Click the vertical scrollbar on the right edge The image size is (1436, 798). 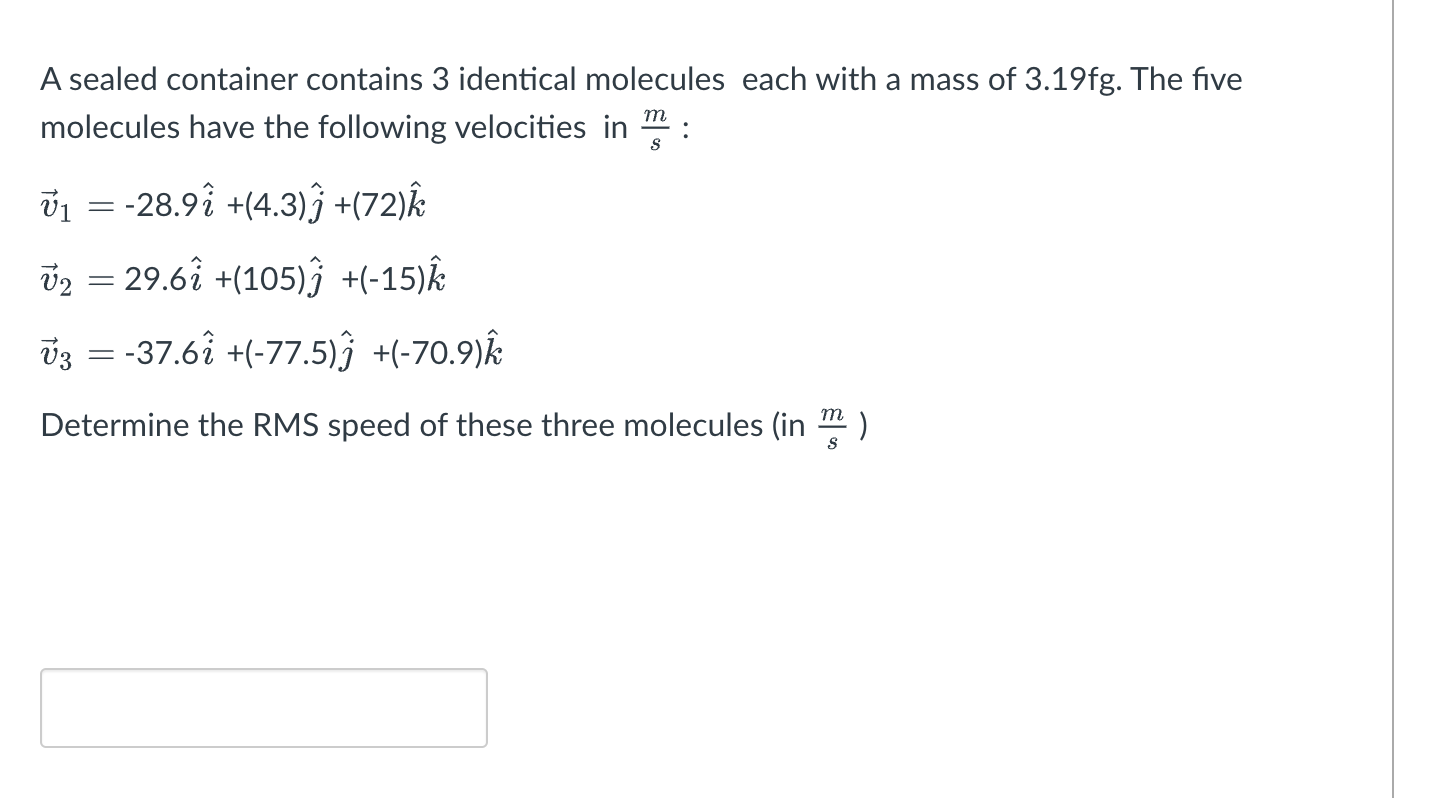point(1392,400)
